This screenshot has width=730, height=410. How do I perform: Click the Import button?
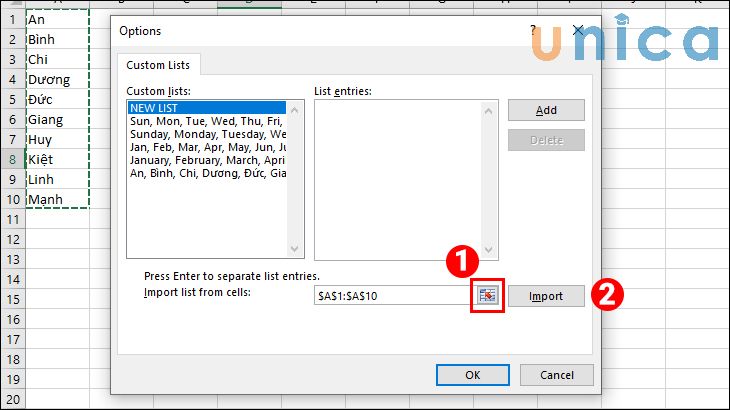tap(546, 296)
